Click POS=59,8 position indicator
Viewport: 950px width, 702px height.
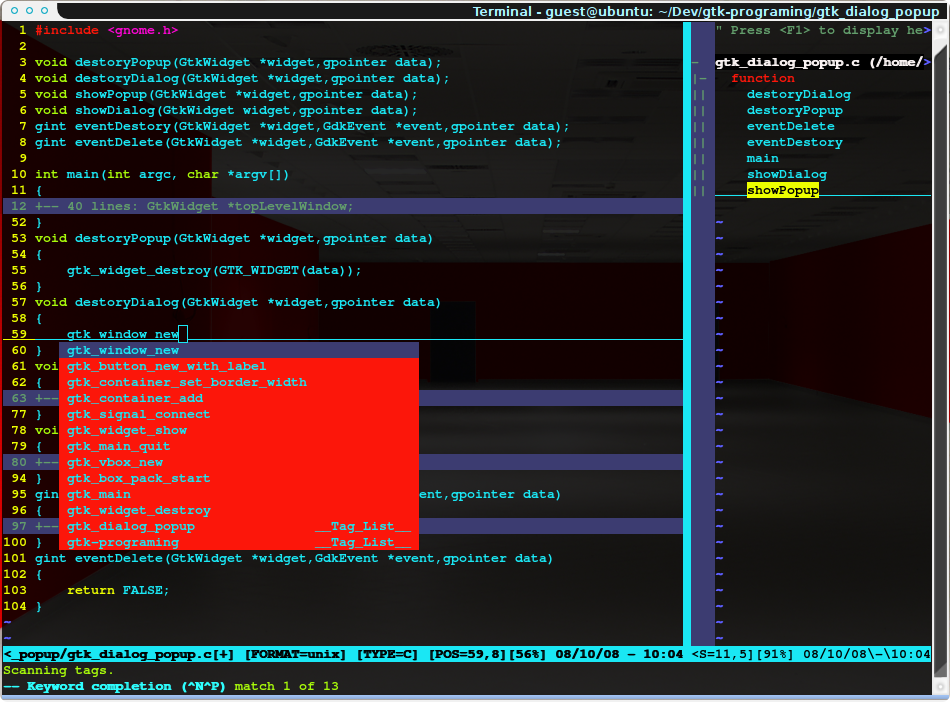tap(468, 654)
